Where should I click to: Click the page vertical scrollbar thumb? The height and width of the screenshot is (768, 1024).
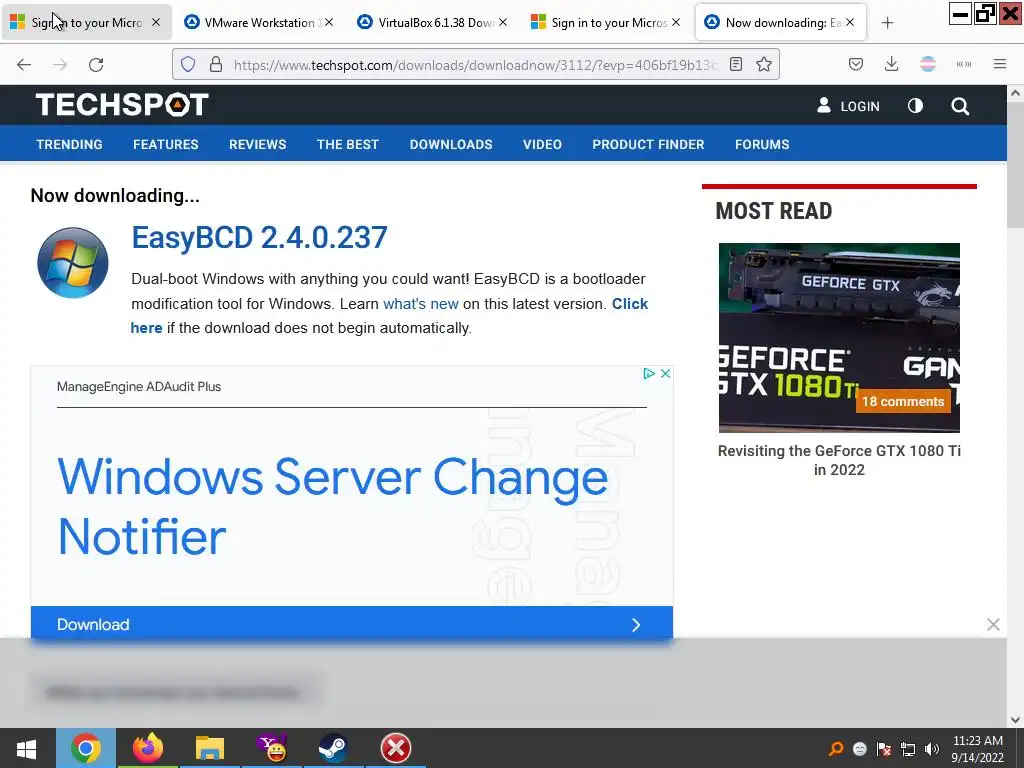pos(1015,166)
